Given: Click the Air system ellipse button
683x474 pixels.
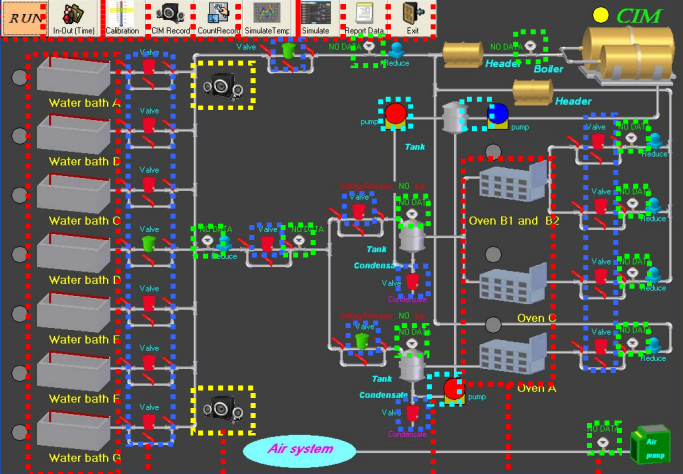Looking at the screenshot, I should [x=300, y=450].
